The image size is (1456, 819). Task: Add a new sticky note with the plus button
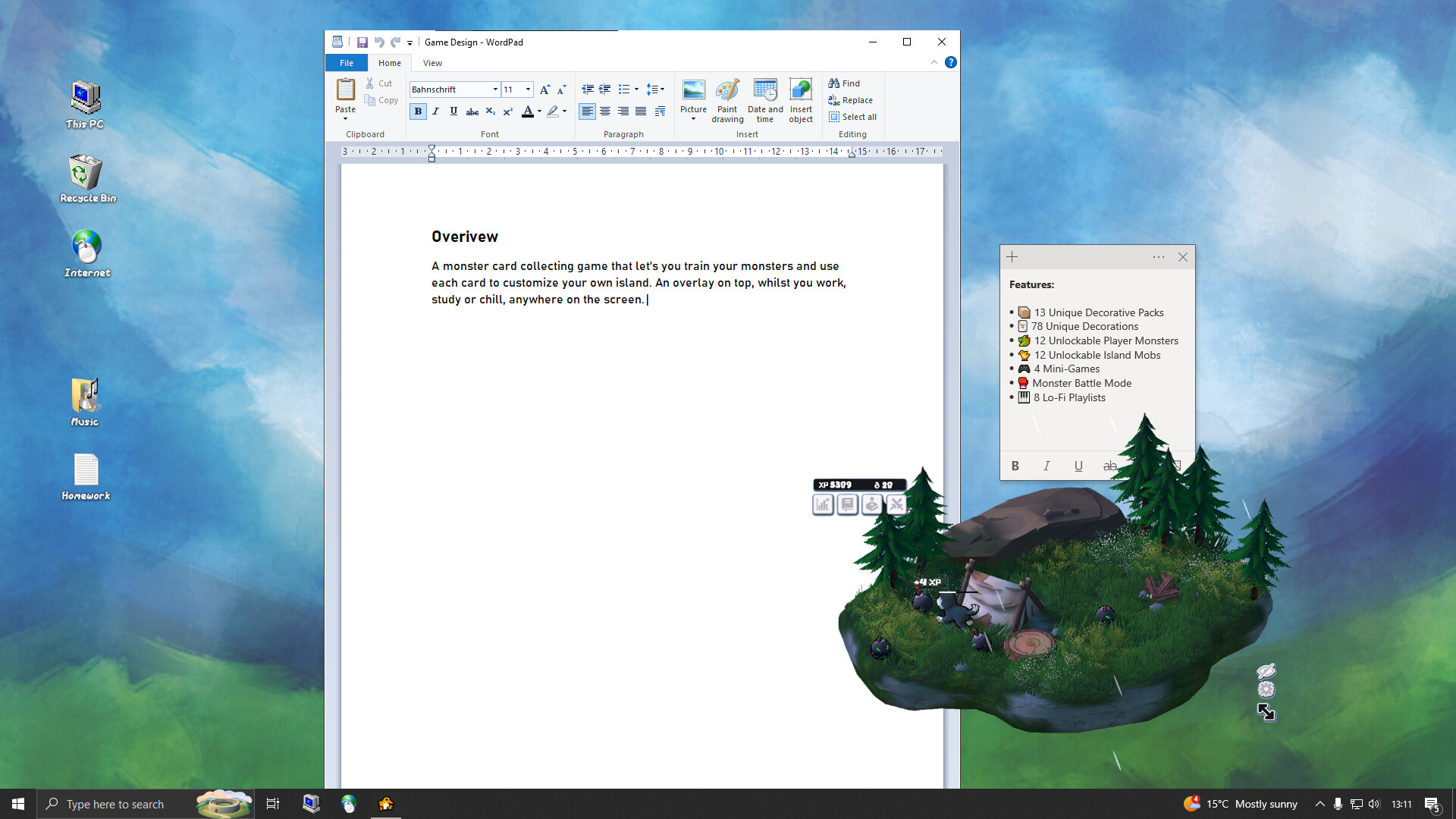click(1012, 256)
